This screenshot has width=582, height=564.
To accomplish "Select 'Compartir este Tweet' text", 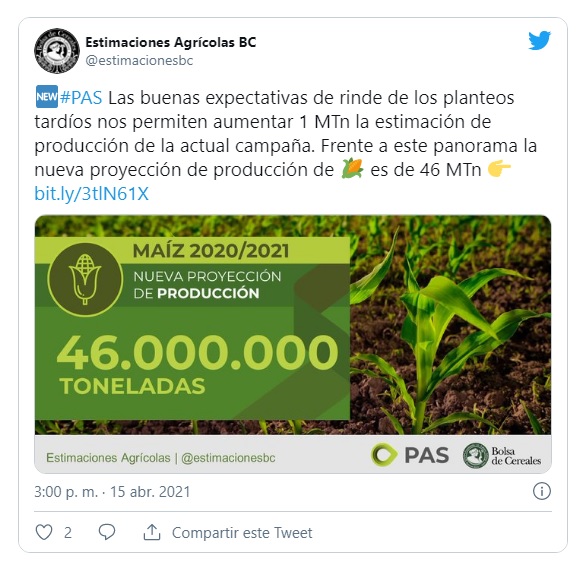I will (x=242, y=533).
